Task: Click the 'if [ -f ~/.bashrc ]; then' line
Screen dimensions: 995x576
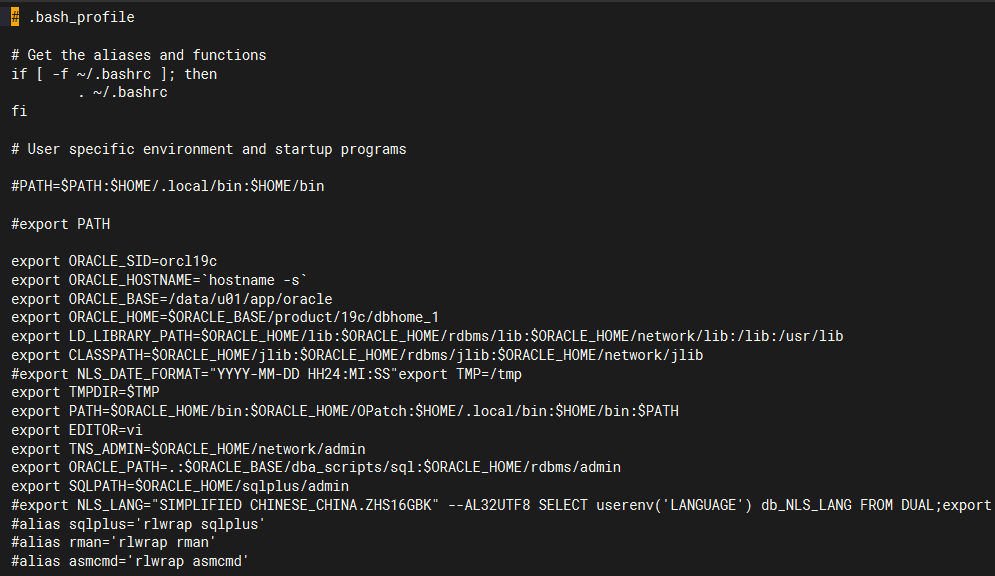Action: coord(114,74)
